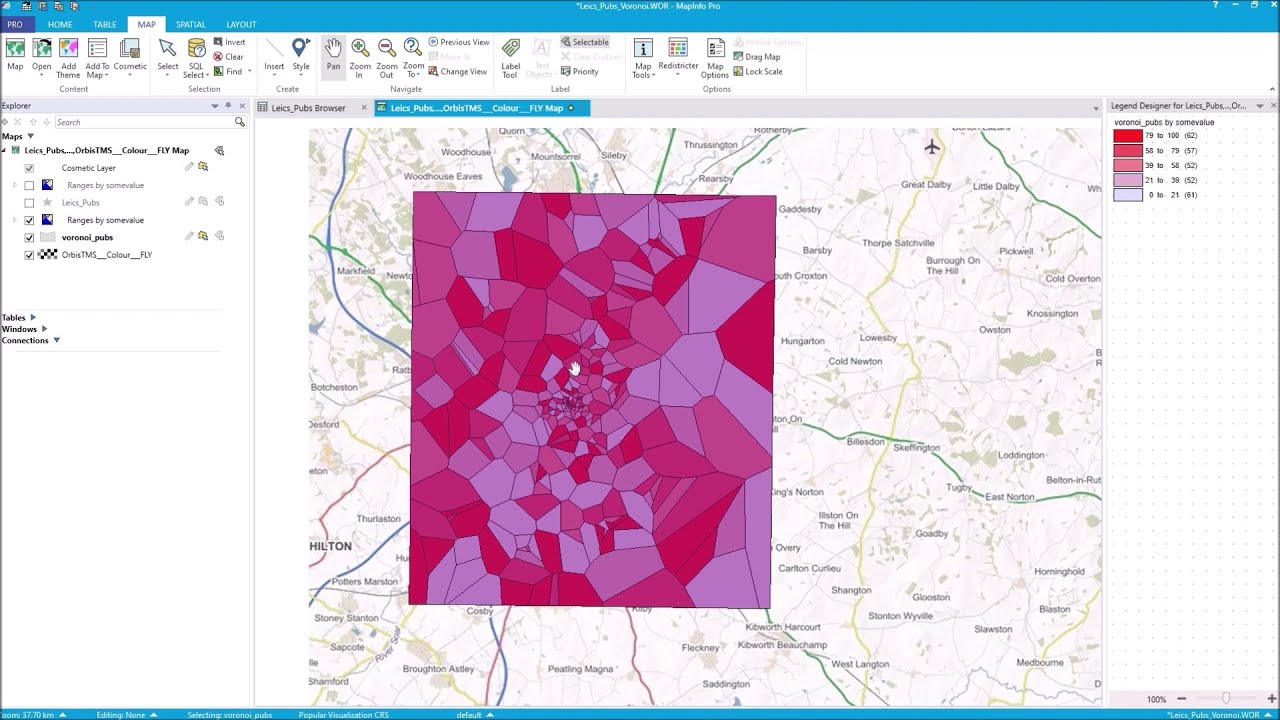
Task: Expand the Windows section in Explorer
Action: coord(44,329)
